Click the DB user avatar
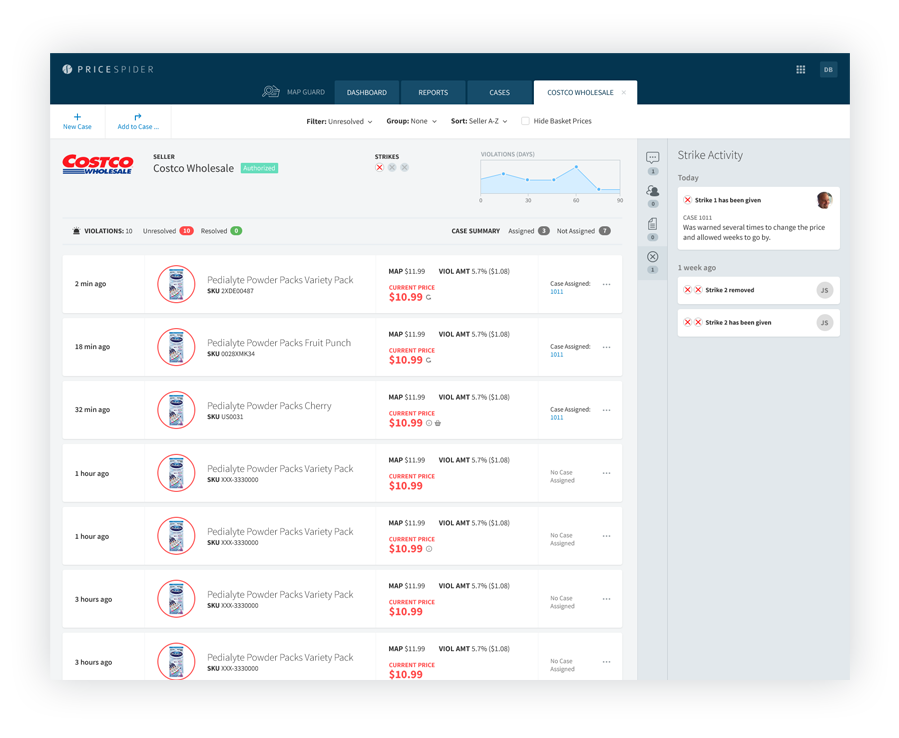 828,69
